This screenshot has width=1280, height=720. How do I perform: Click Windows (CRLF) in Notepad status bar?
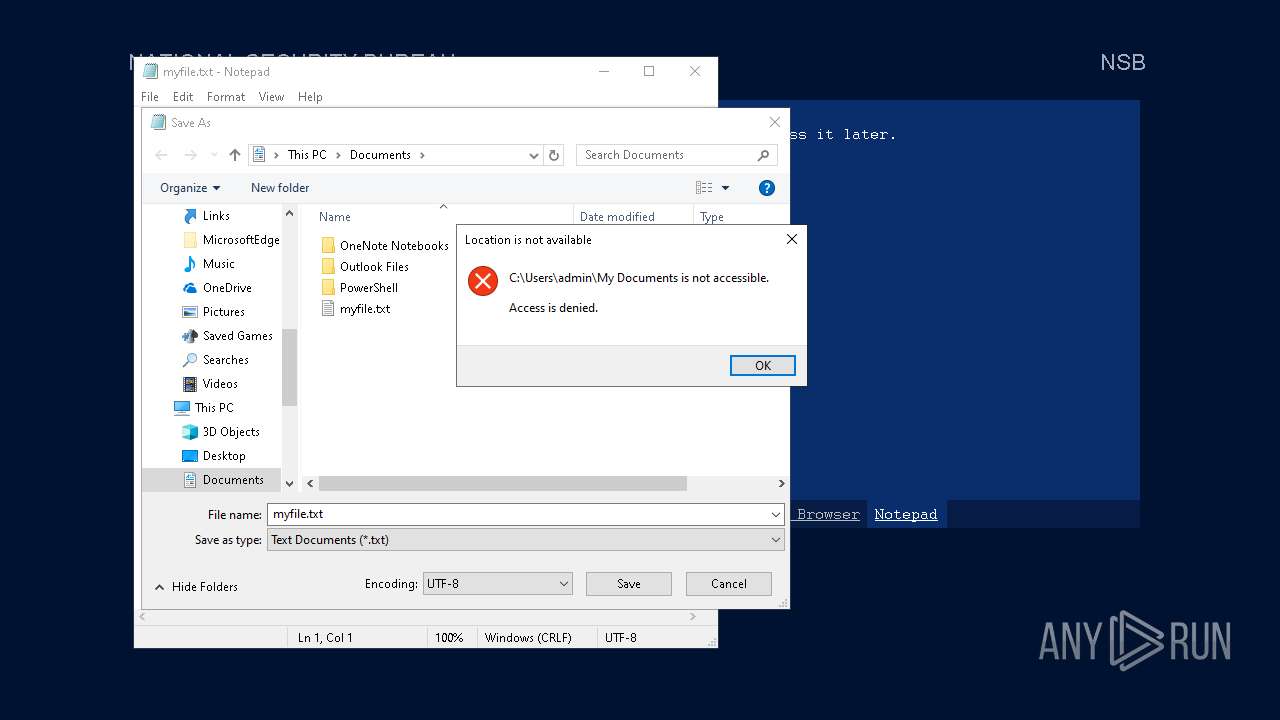tap(528, 637)
